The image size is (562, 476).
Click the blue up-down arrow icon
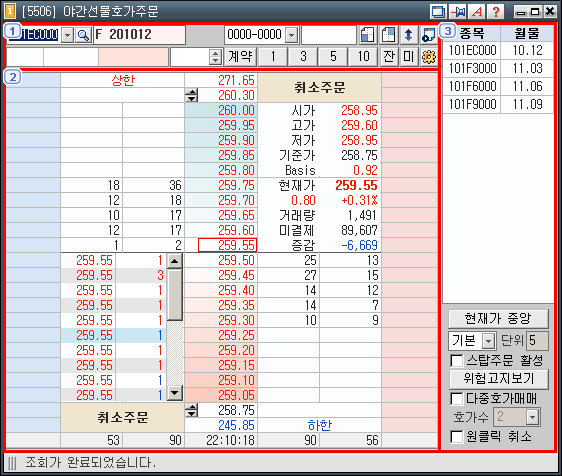(408, 35)
